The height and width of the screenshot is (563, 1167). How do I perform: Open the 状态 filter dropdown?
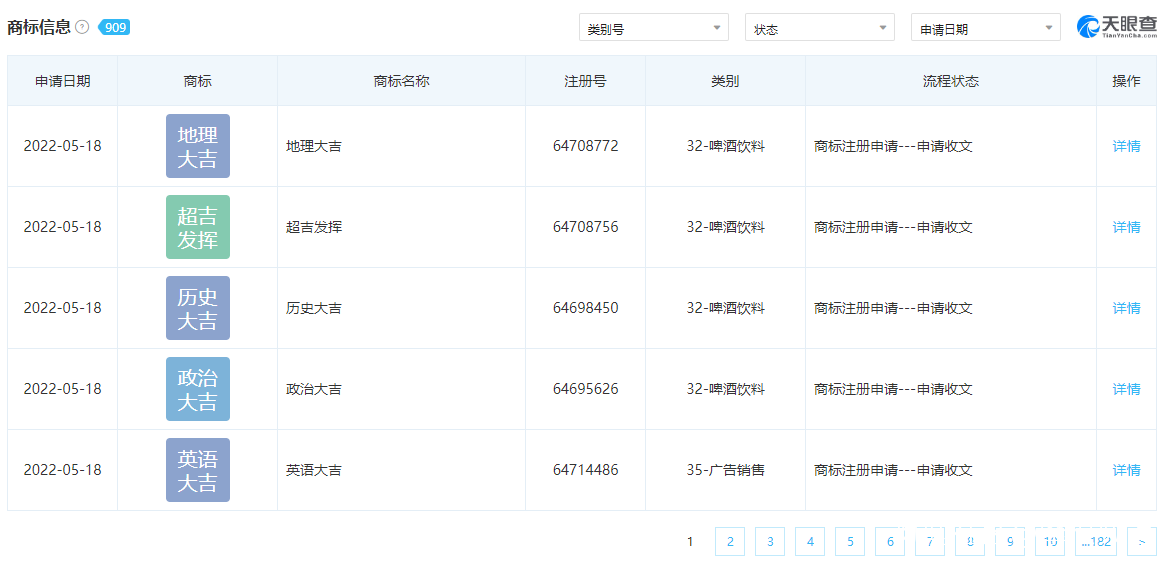point(820,28)
